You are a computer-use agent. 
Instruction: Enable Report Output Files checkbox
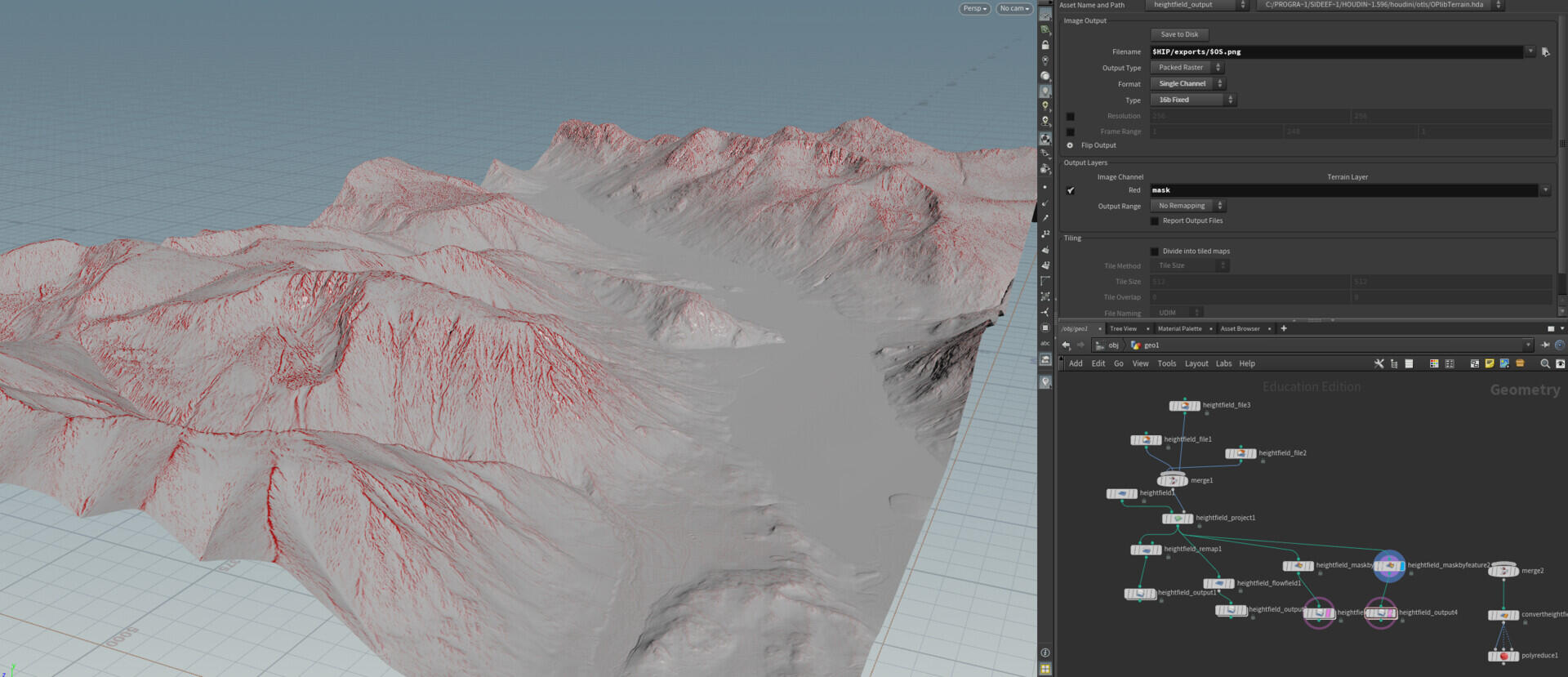click(x=1155, y=221)
